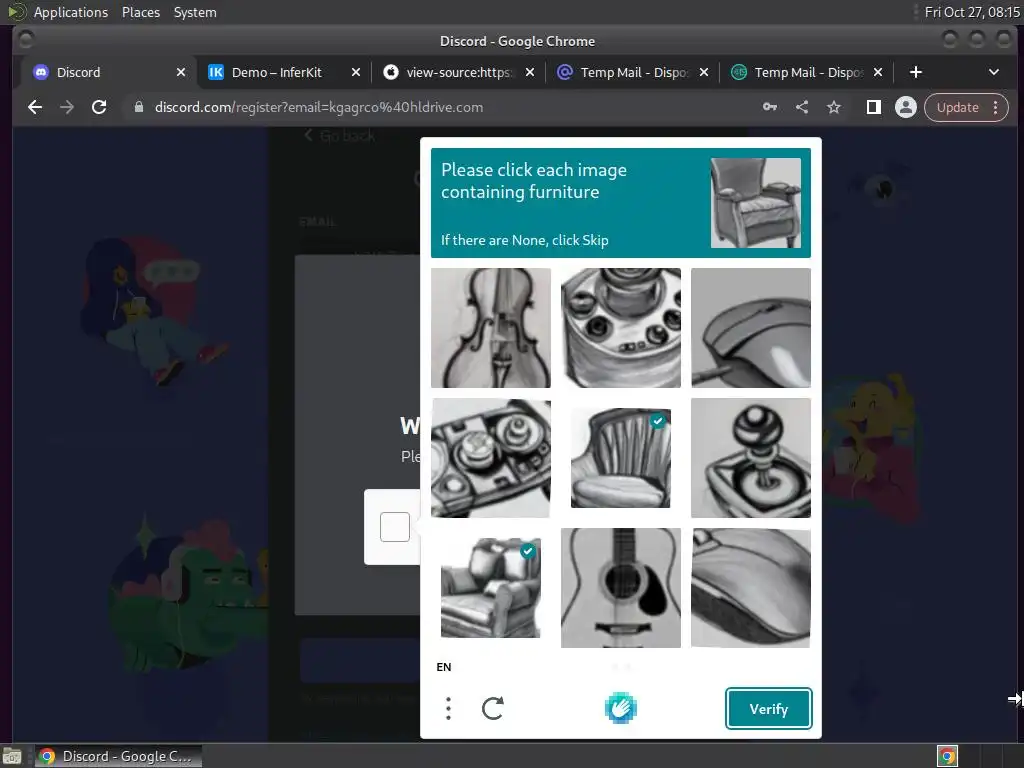Open the Applications menu
Screen dimensions: 1024x768
[x=71, y=12]
